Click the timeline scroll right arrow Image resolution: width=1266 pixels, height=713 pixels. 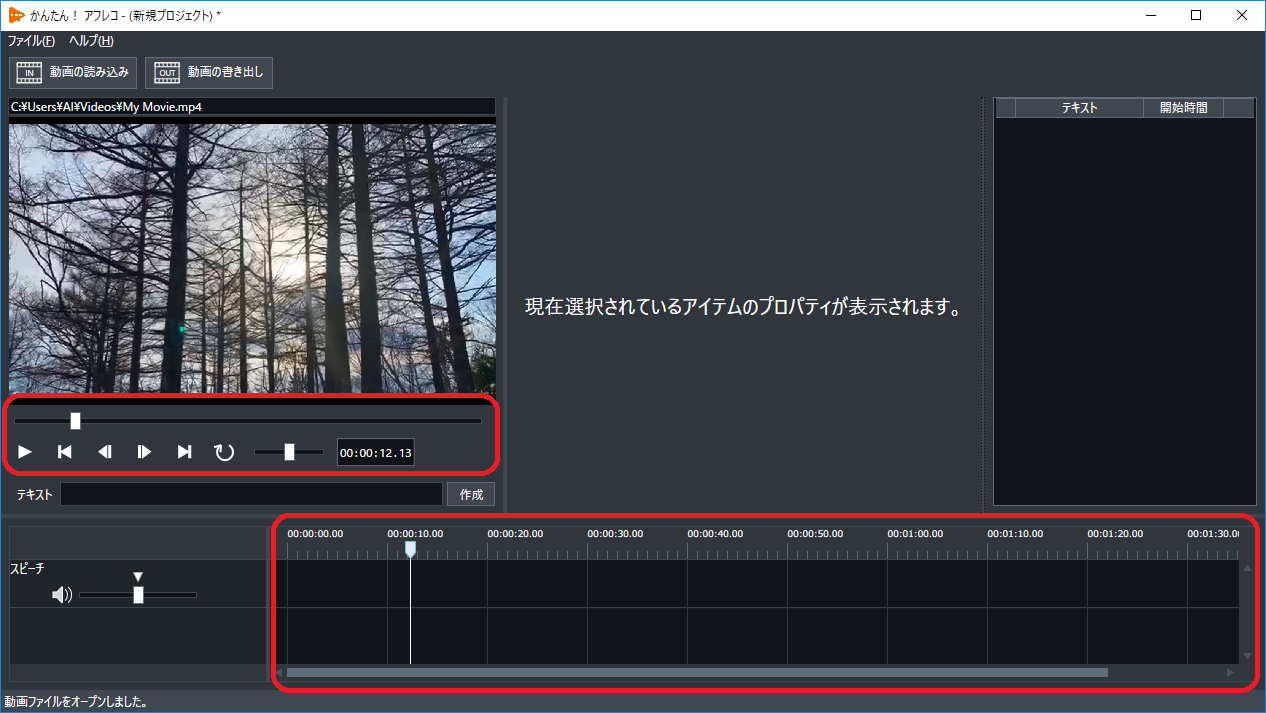(x=1231, y=672)
